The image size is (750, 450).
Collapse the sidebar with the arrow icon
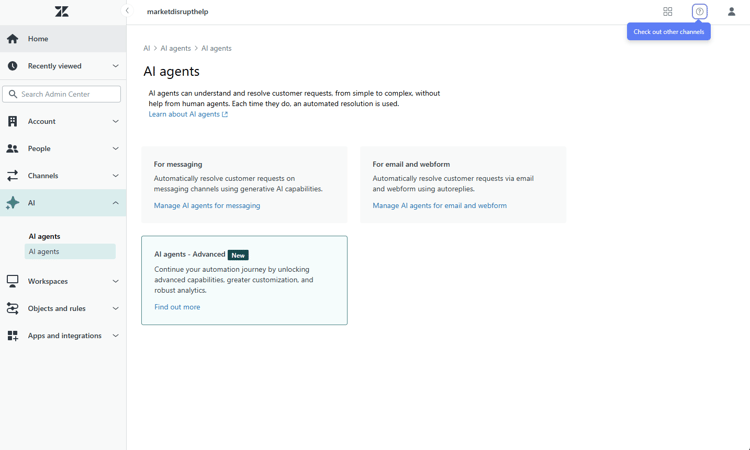tap(127, 11)
